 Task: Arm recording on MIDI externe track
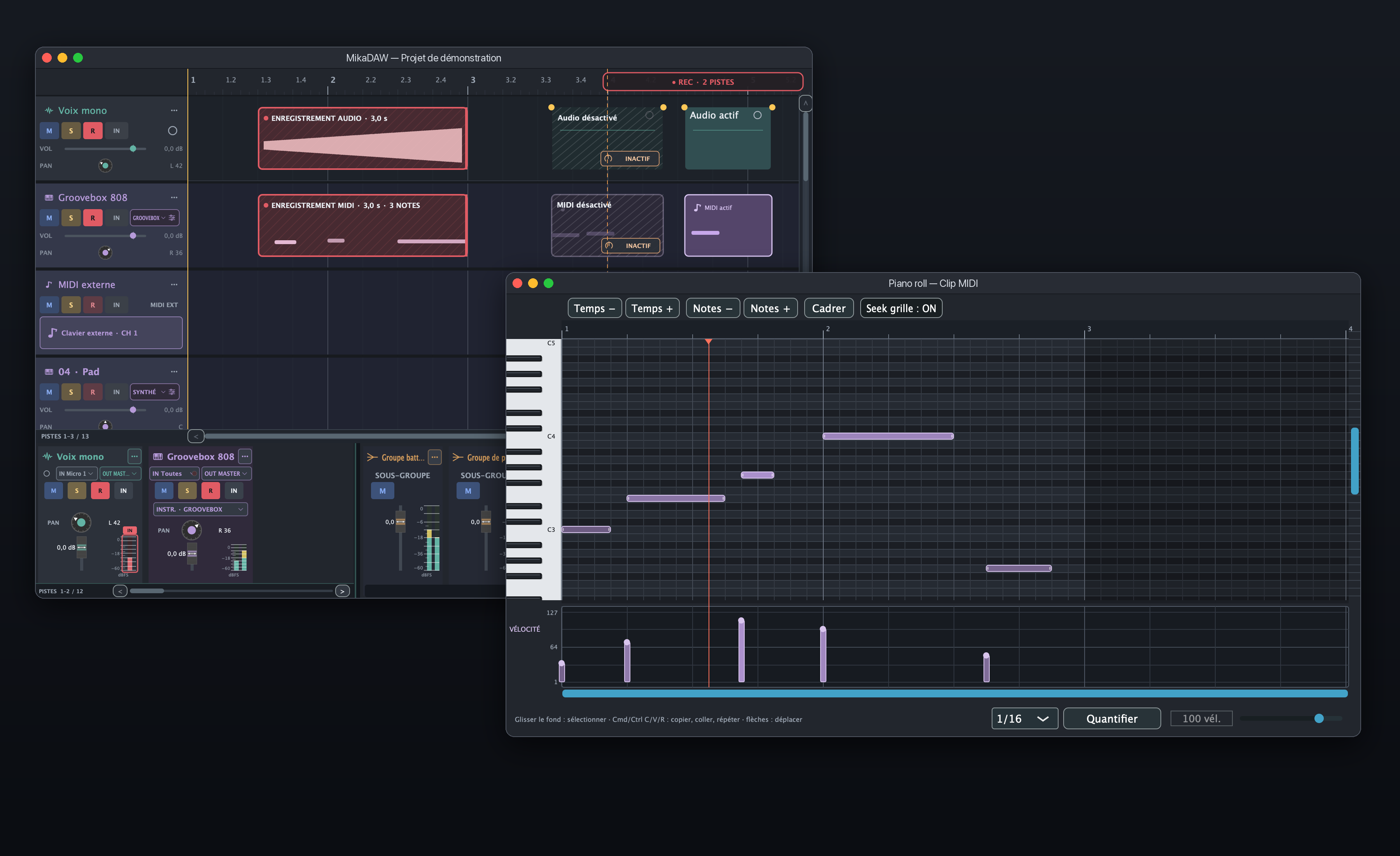[x=93, y=304]
